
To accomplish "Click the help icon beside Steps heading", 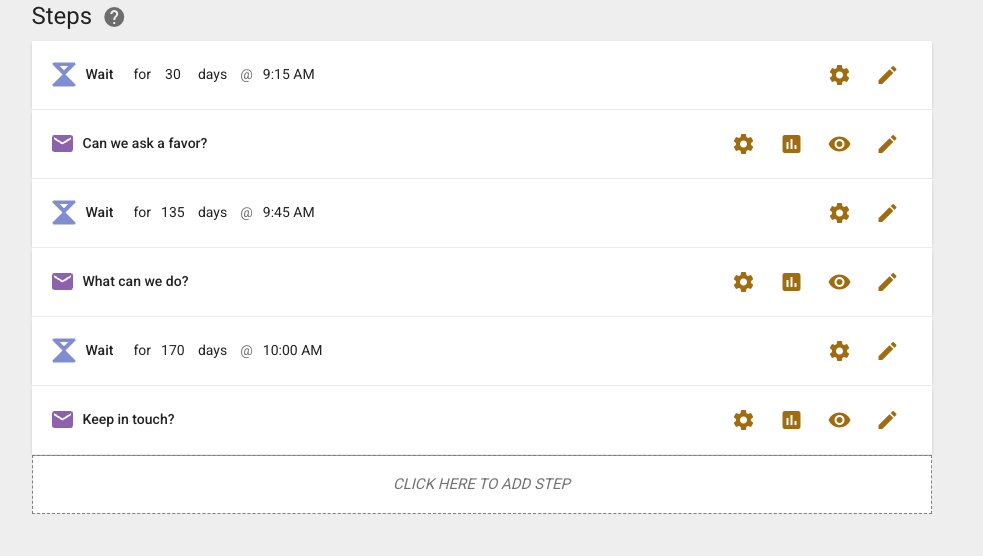I will (x=115, y=17).
